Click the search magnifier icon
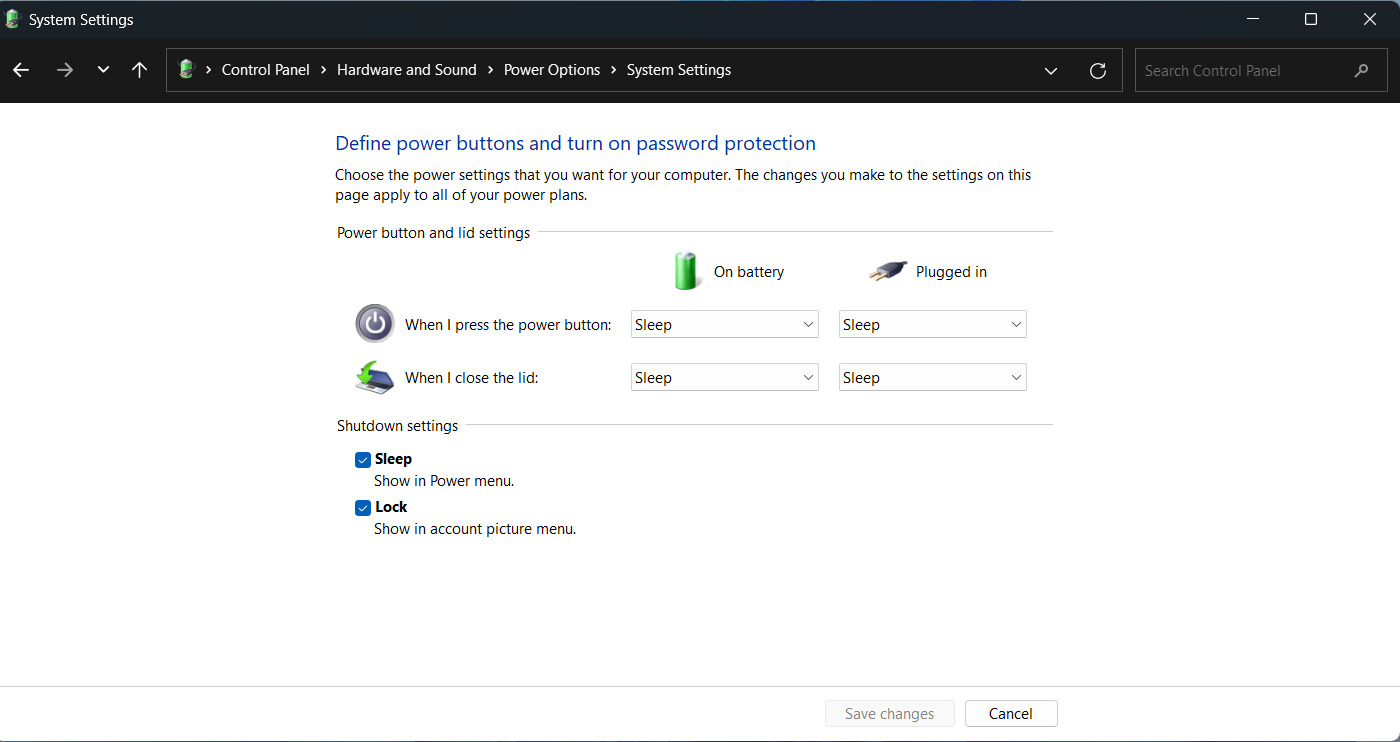This screenshot has width=1400, height=742. pos(1361,71)
